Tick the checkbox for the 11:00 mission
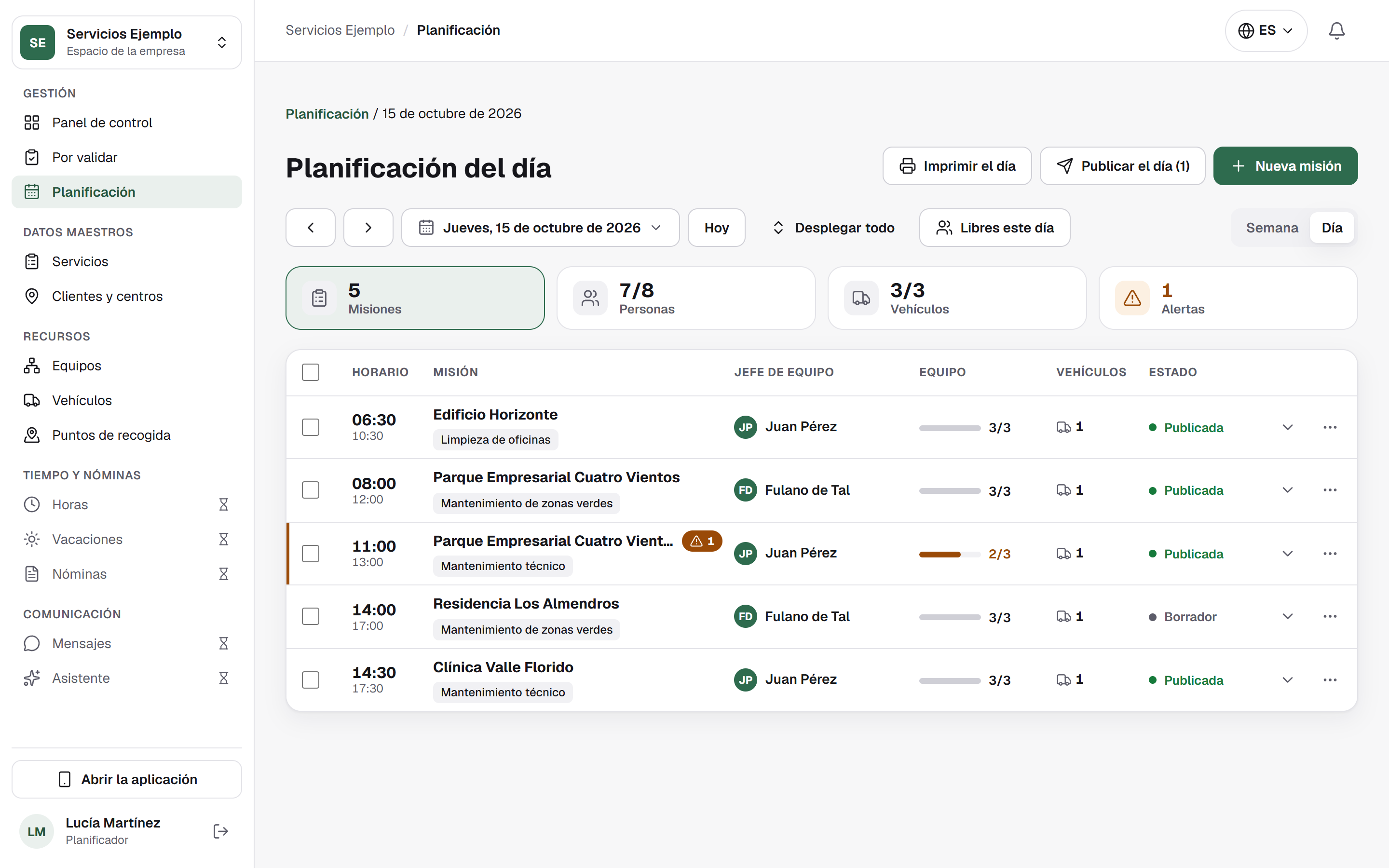 tap(311, 554)
